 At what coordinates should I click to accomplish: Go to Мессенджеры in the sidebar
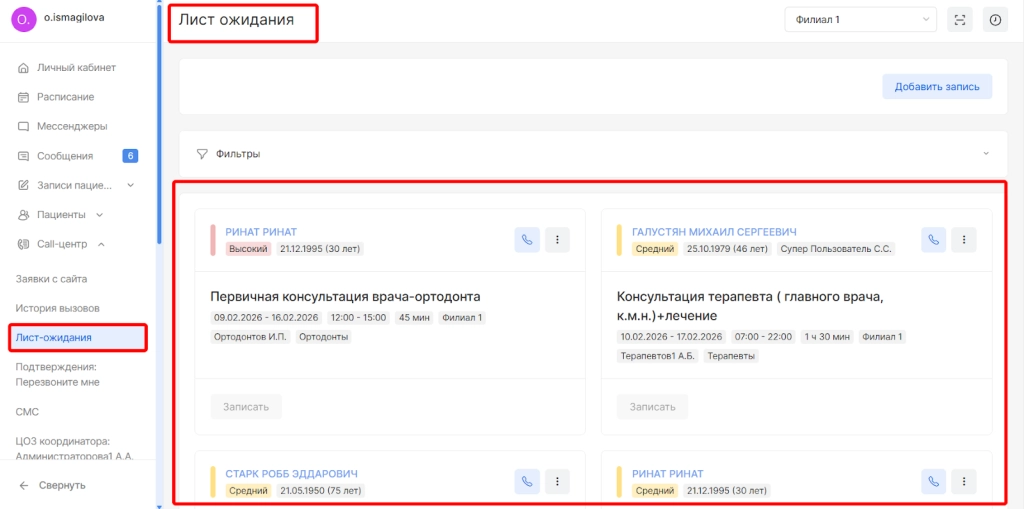(x=71, y=126)
